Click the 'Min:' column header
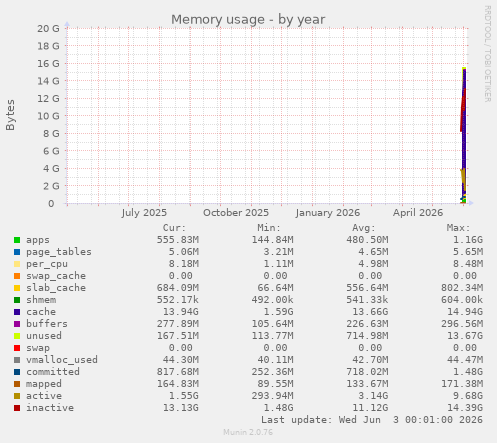Viewport: 497px width, 443px height. pos(269,228)
